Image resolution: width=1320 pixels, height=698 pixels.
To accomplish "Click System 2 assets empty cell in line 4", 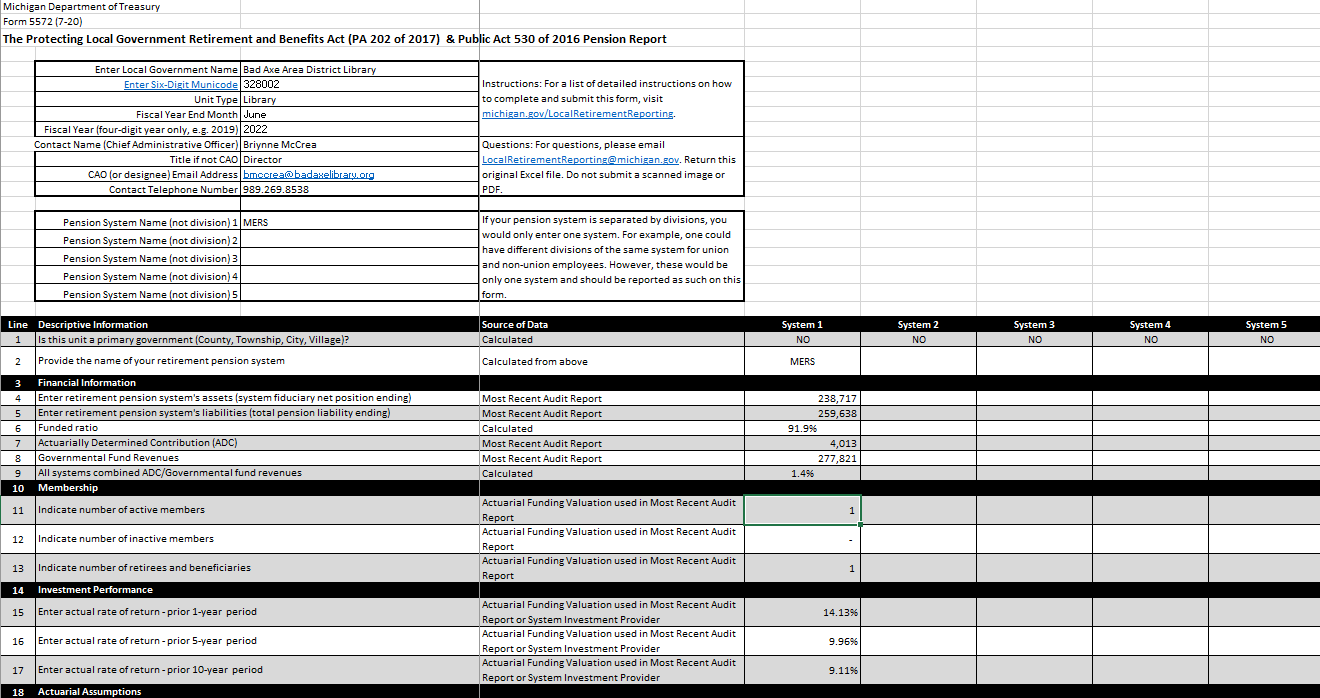I will 918,398.
